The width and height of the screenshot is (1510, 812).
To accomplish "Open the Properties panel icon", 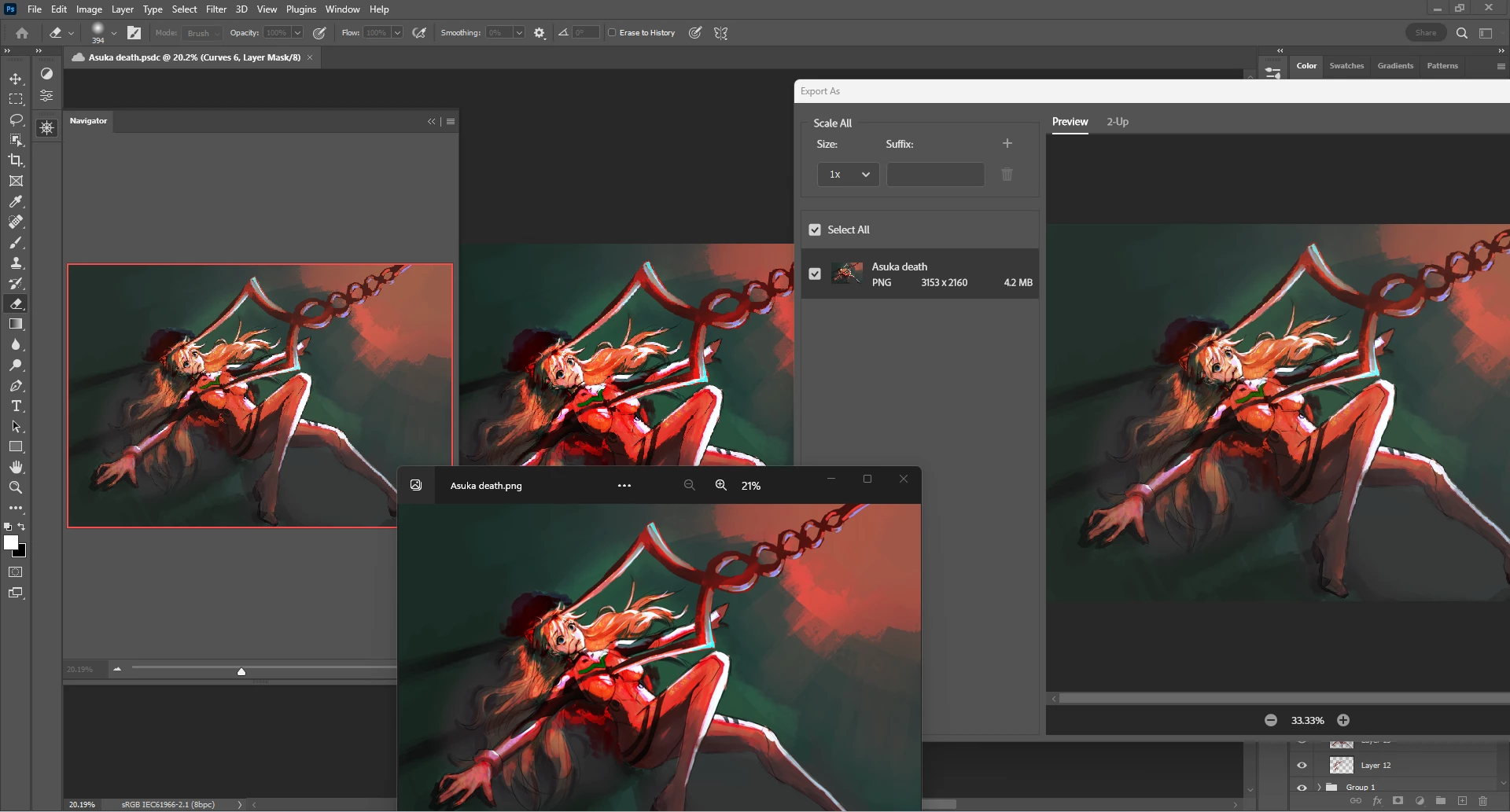I will [47, 96].
